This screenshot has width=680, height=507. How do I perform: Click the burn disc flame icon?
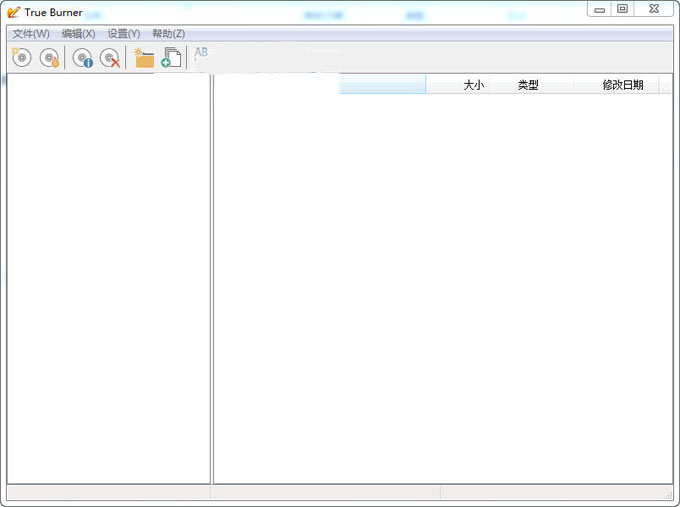pyautogui.click(x=49, y=58)
